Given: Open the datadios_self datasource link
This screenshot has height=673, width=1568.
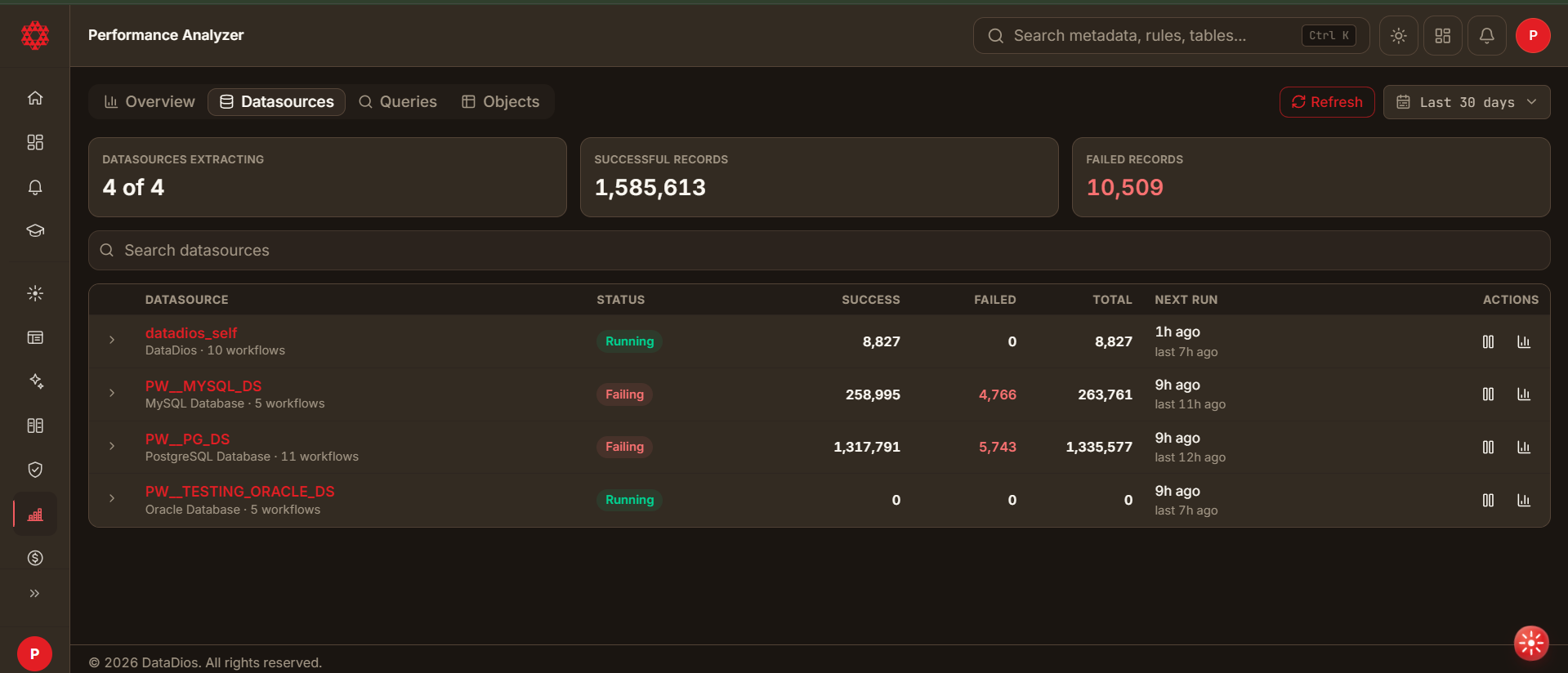Looking at the screenshot, I should coord(191,333).
